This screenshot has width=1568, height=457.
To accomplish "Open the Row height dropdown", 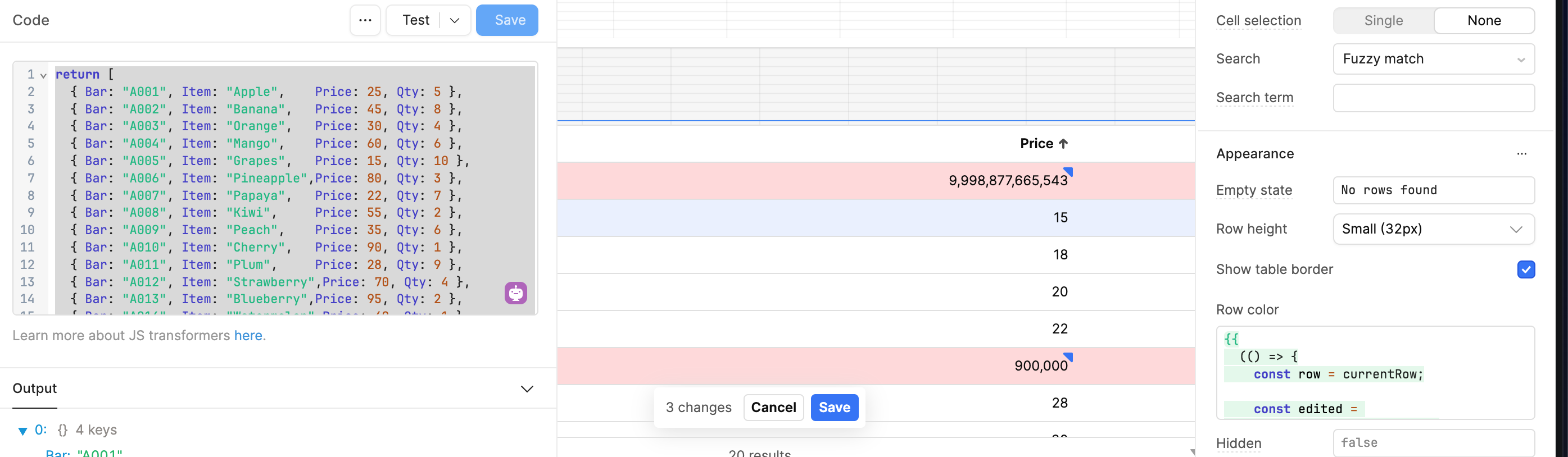I will point(1434,229).
